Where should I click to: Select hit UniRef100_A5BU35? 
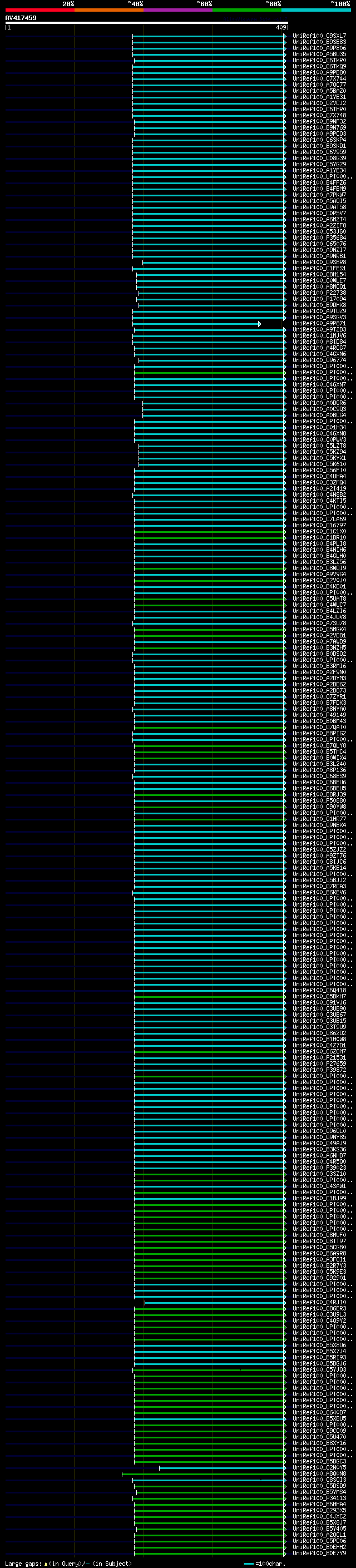319,54
